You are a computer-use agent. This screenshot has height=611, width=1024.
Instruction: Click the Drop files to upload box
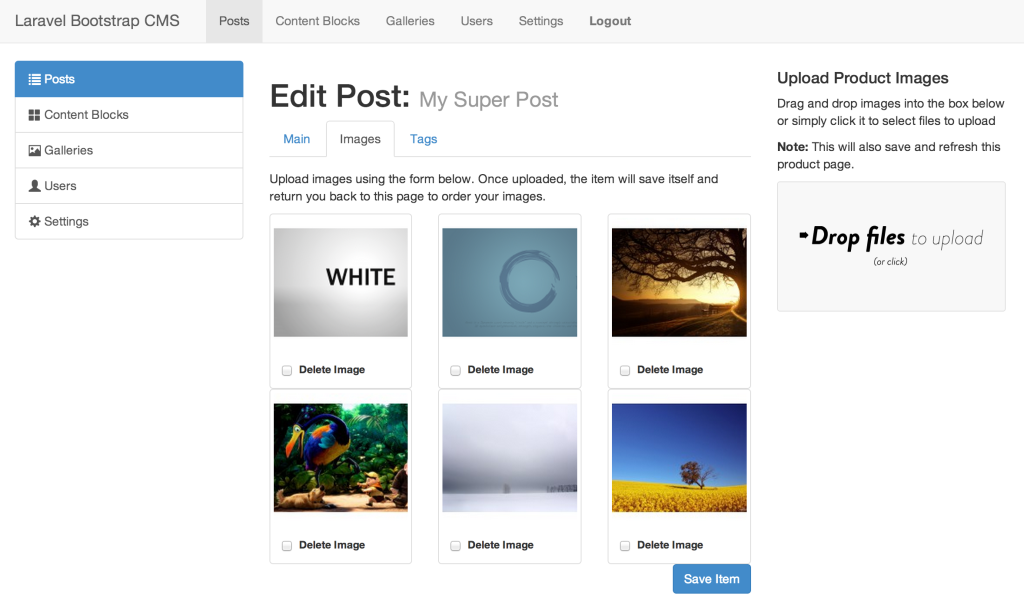click(x=891, y=246)
